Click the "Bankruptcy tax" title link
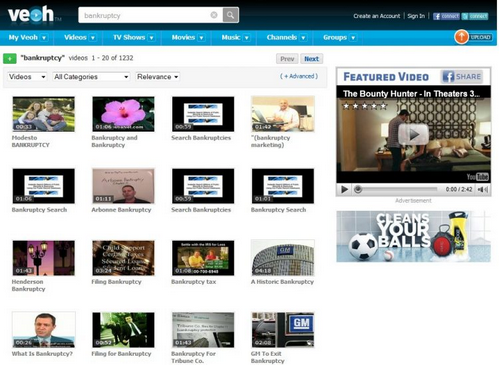499x365 pixels. tap(194, 282)
